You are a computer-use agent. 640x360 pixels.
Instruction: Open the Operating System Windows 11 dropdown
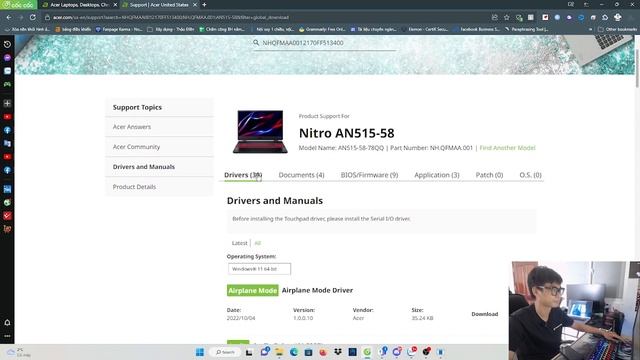(259, 269)
